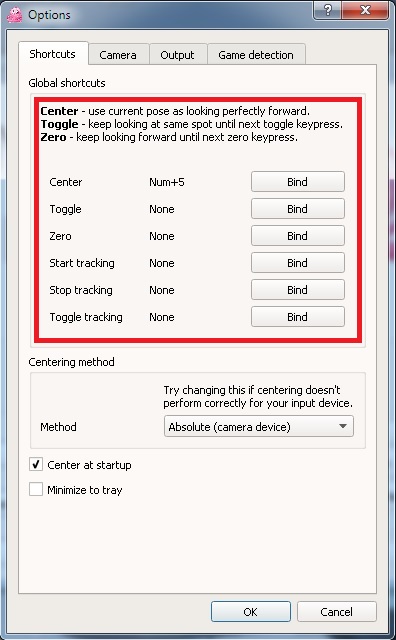Viewport: 396px width, 640px height.
Task: Open the Output tab
Action: [x=177, y=55]
